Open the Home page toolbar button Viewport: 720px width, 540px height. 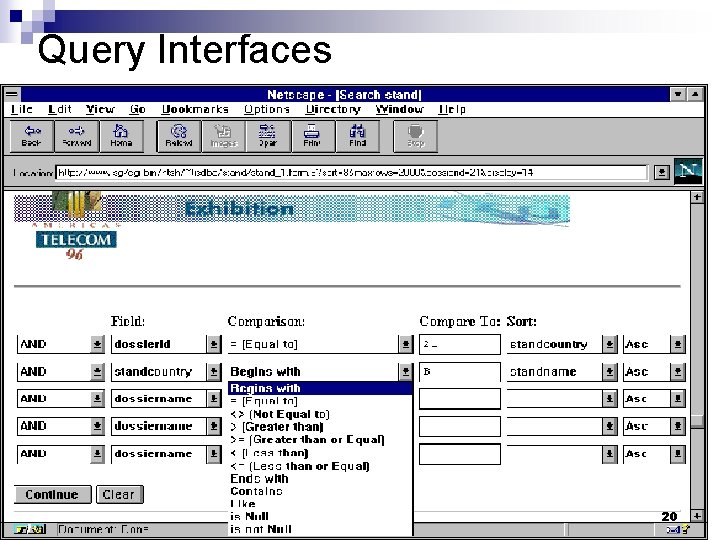121,136
